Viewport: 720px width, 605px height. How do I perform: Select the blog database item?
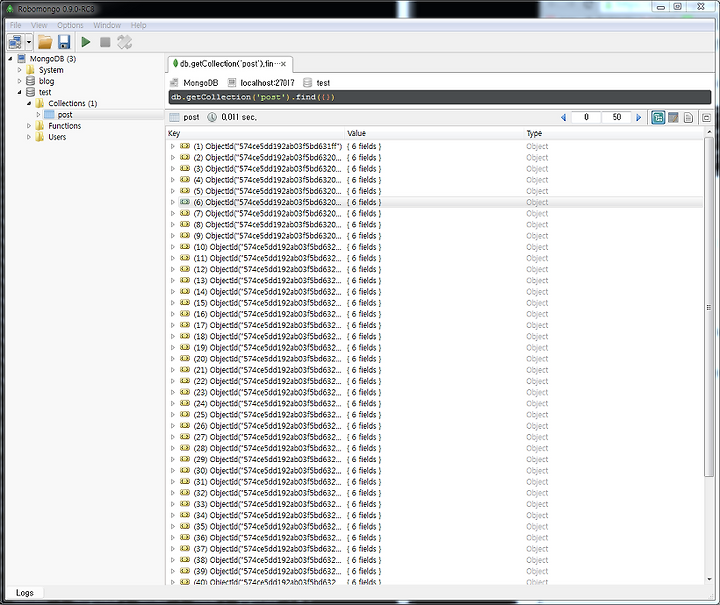(46, 81)
